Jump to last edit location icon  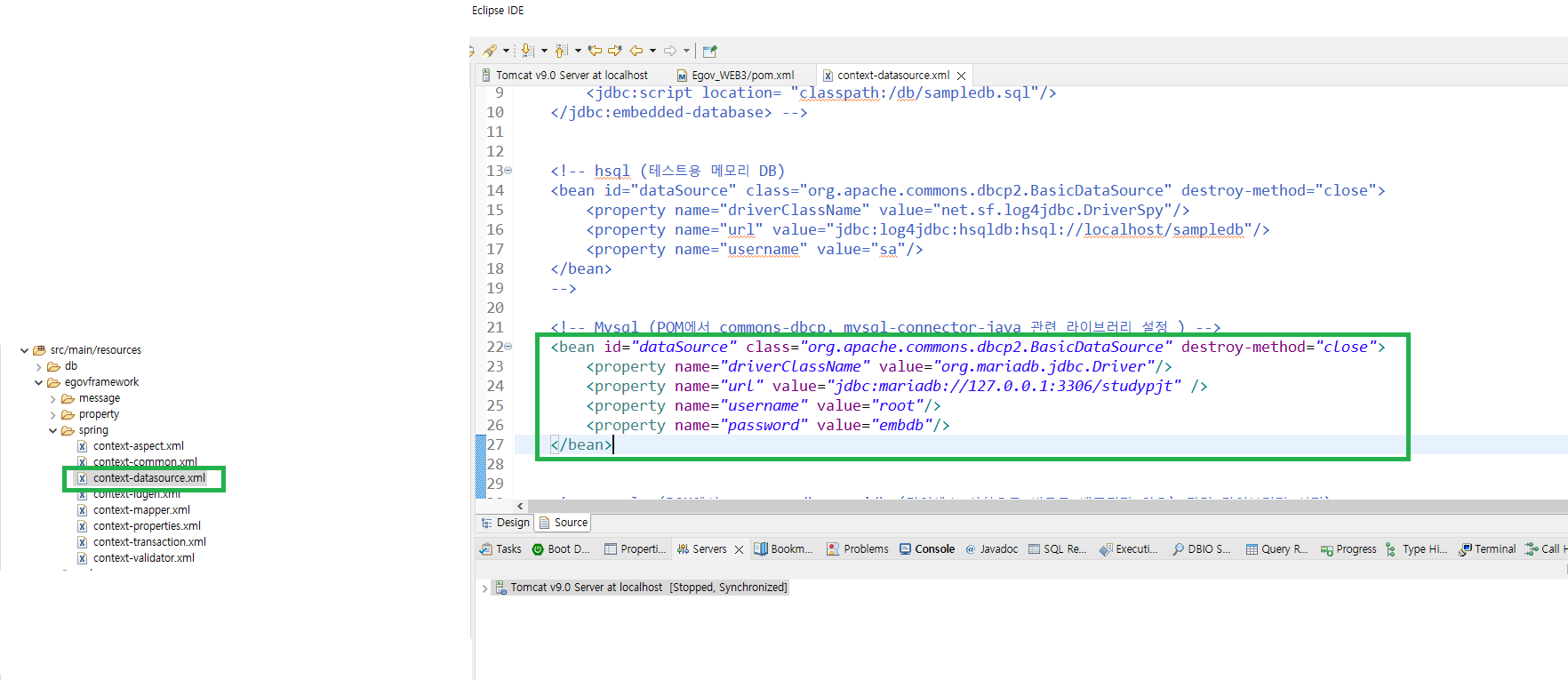595,51
